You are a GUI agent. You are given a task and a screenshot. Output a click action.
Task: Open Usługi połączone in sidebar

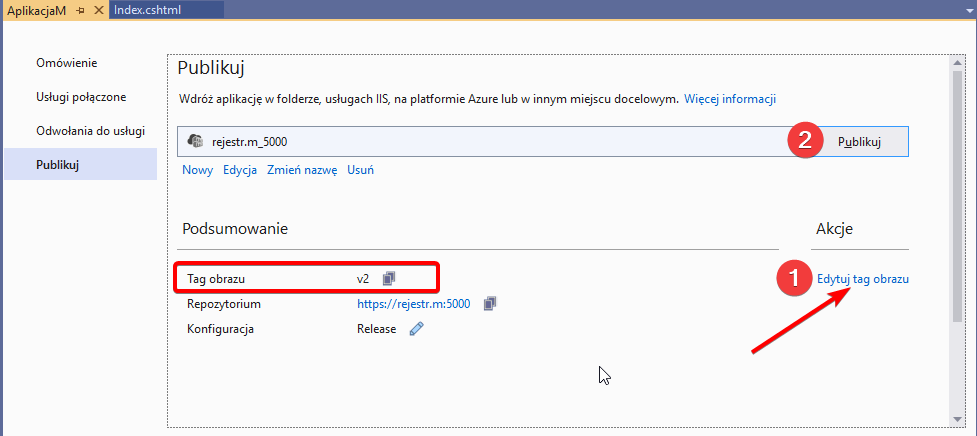pos(80,97)
